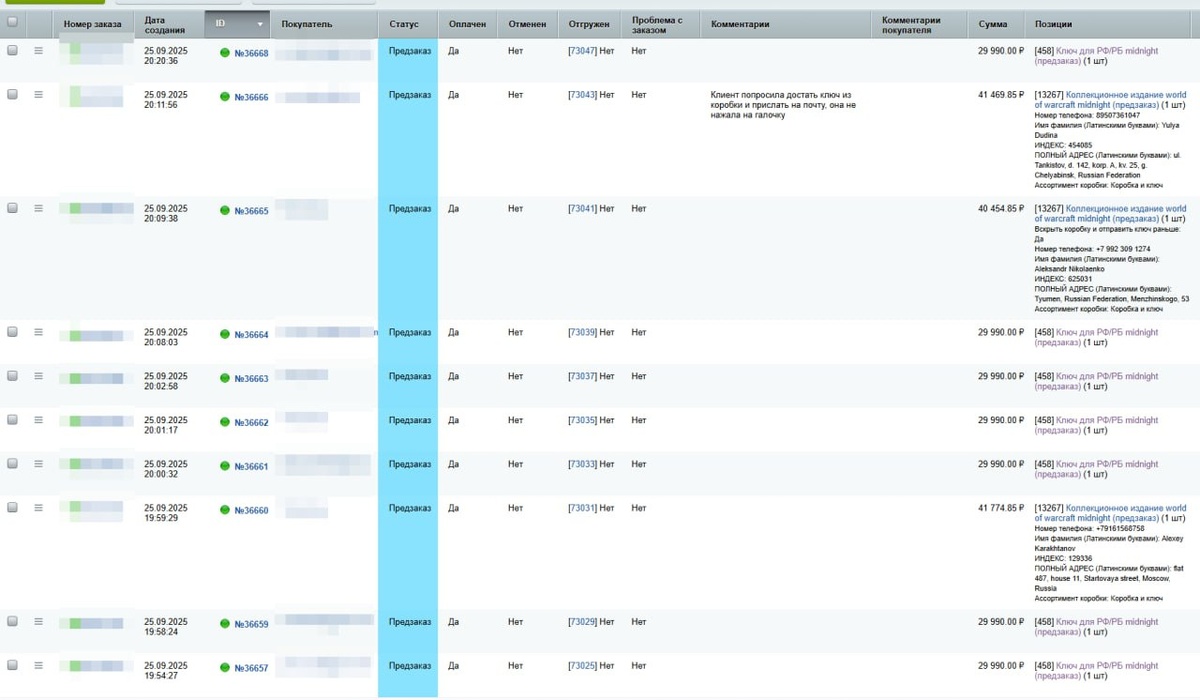Tick checkbox for order №36664
1200x700 pixels.
(x=12, y=331)
